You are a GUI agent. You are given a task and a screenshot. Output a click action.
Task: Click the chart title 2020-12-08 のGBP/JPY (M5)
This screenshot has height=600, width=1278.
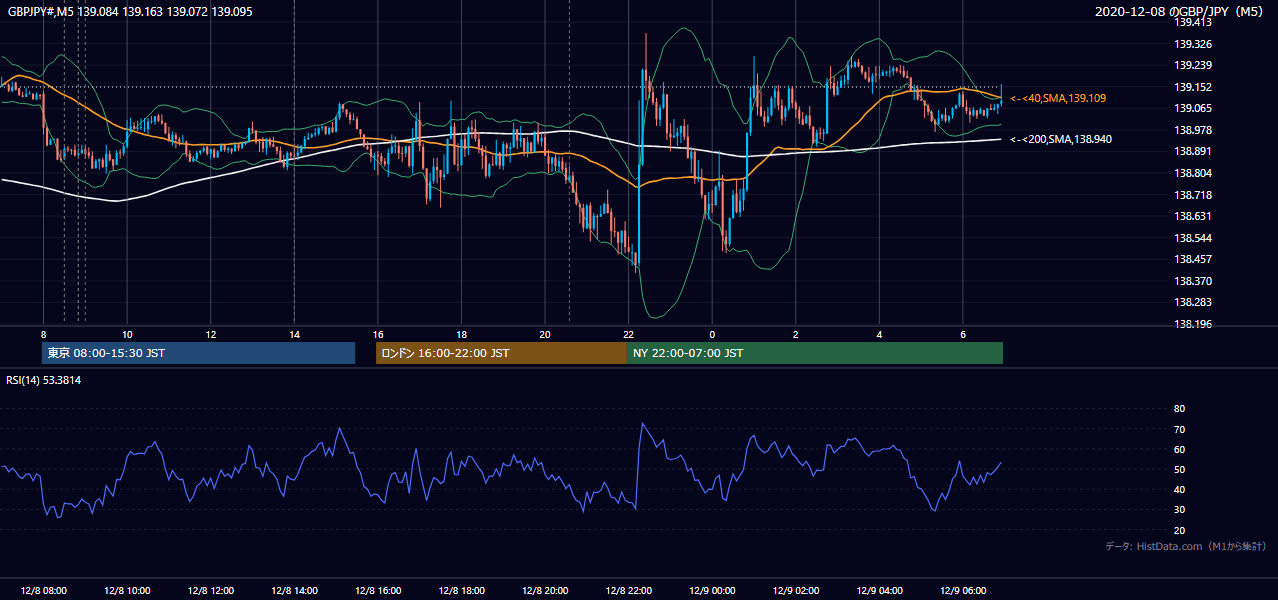(1181, 11)
